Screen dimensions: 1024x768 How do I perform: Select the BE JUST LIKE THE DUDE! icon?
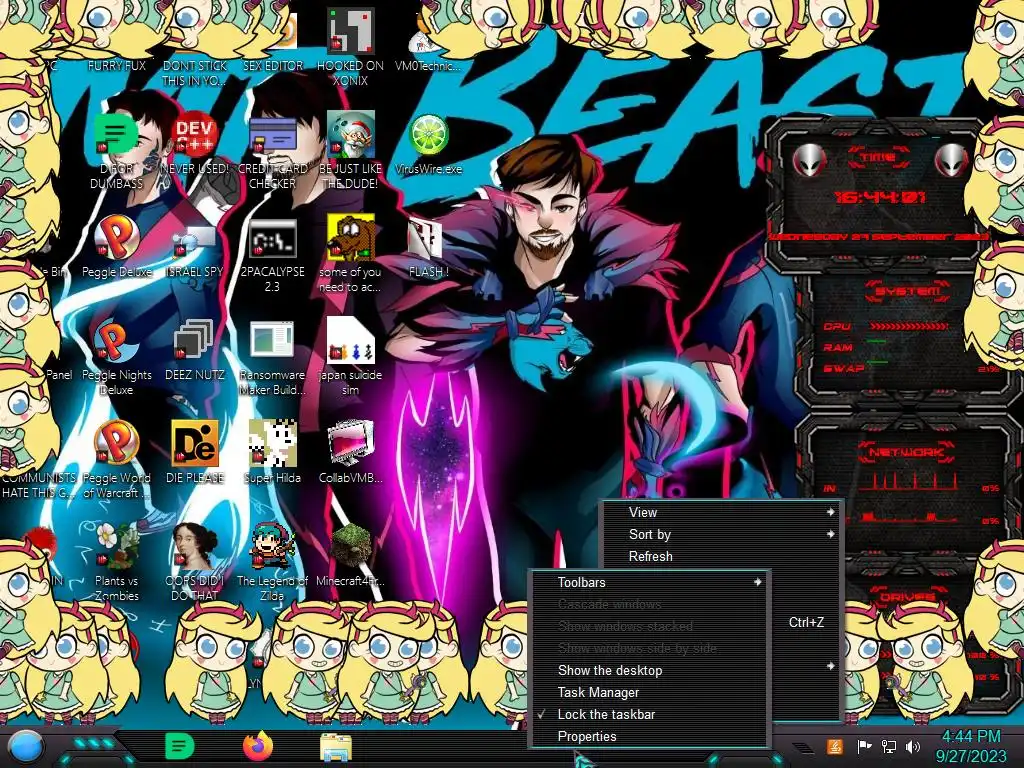point(351,134)
